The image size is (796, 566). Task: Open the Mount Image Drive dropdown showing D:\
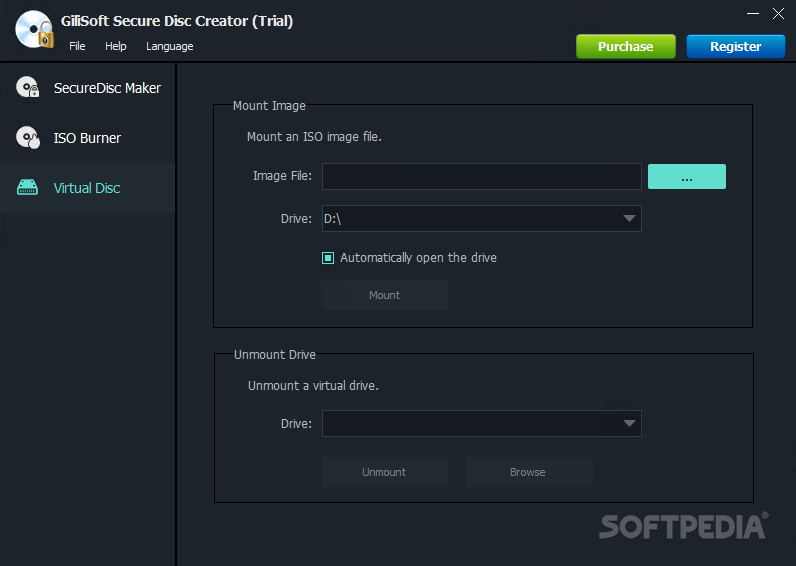[481, 218]
